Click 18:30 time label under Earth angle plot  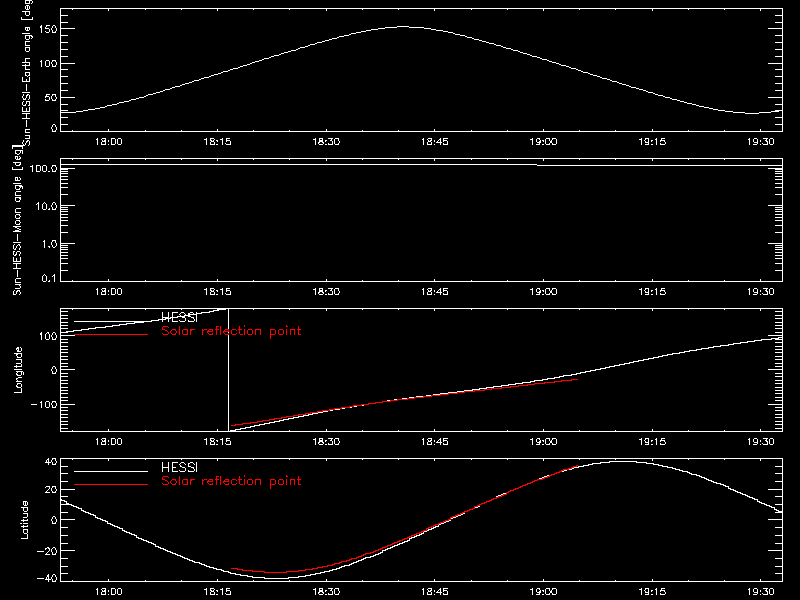tap(326, 142)
